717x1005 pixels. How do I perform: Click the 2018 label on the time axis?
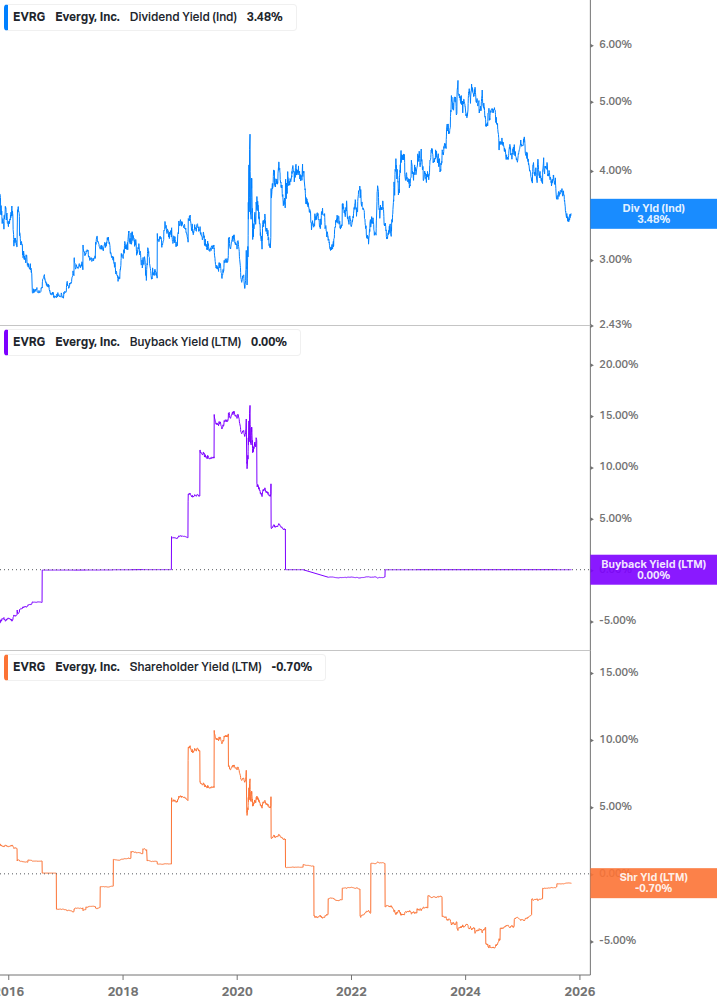123,992
